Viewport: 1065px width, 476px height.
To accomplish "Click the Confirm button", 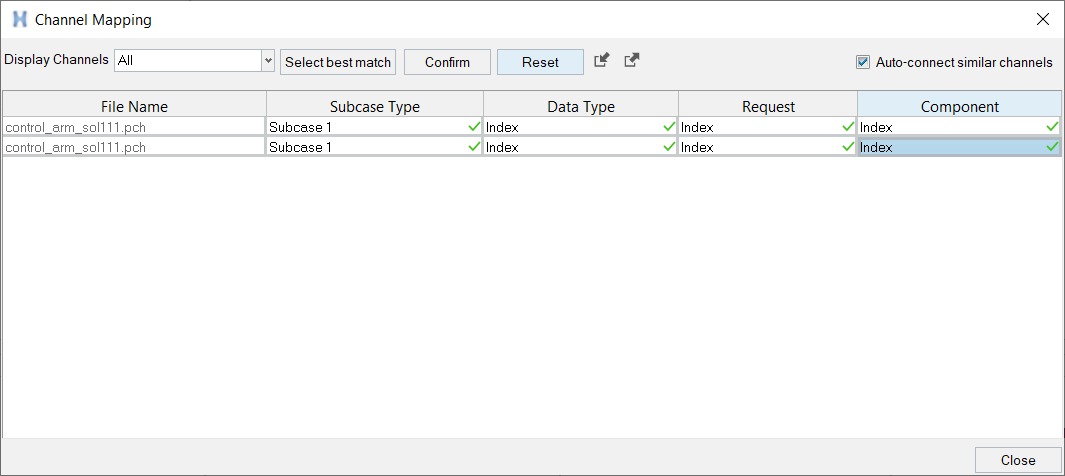I will 447,62.
